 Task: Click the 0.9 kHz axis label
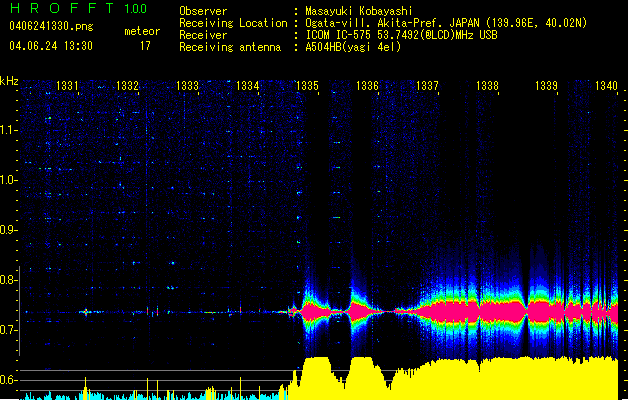8,230
